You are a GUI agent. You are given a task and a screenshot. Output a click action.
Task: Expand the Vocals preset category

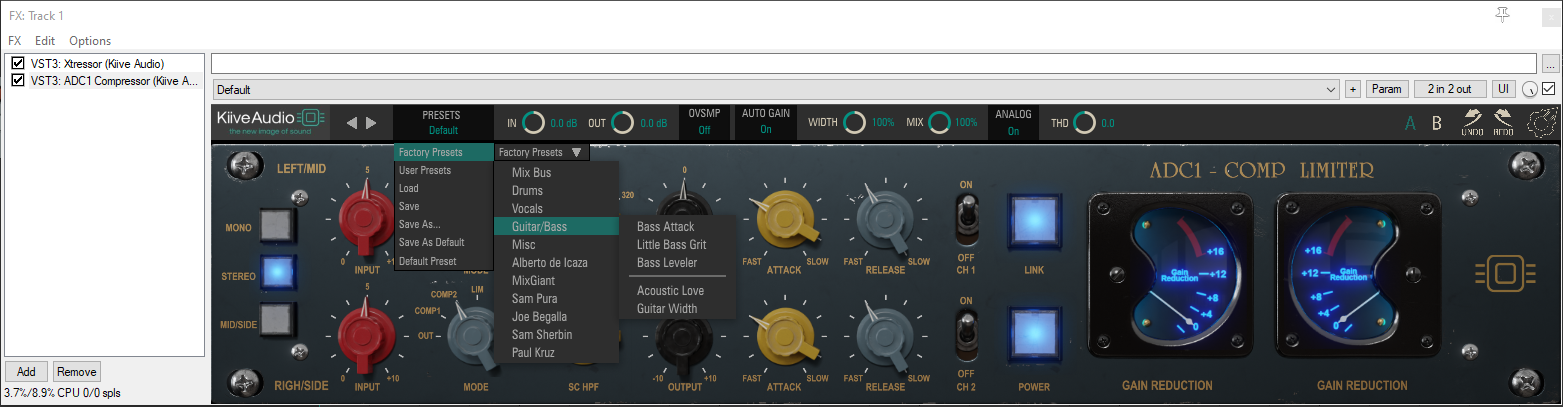557,209
